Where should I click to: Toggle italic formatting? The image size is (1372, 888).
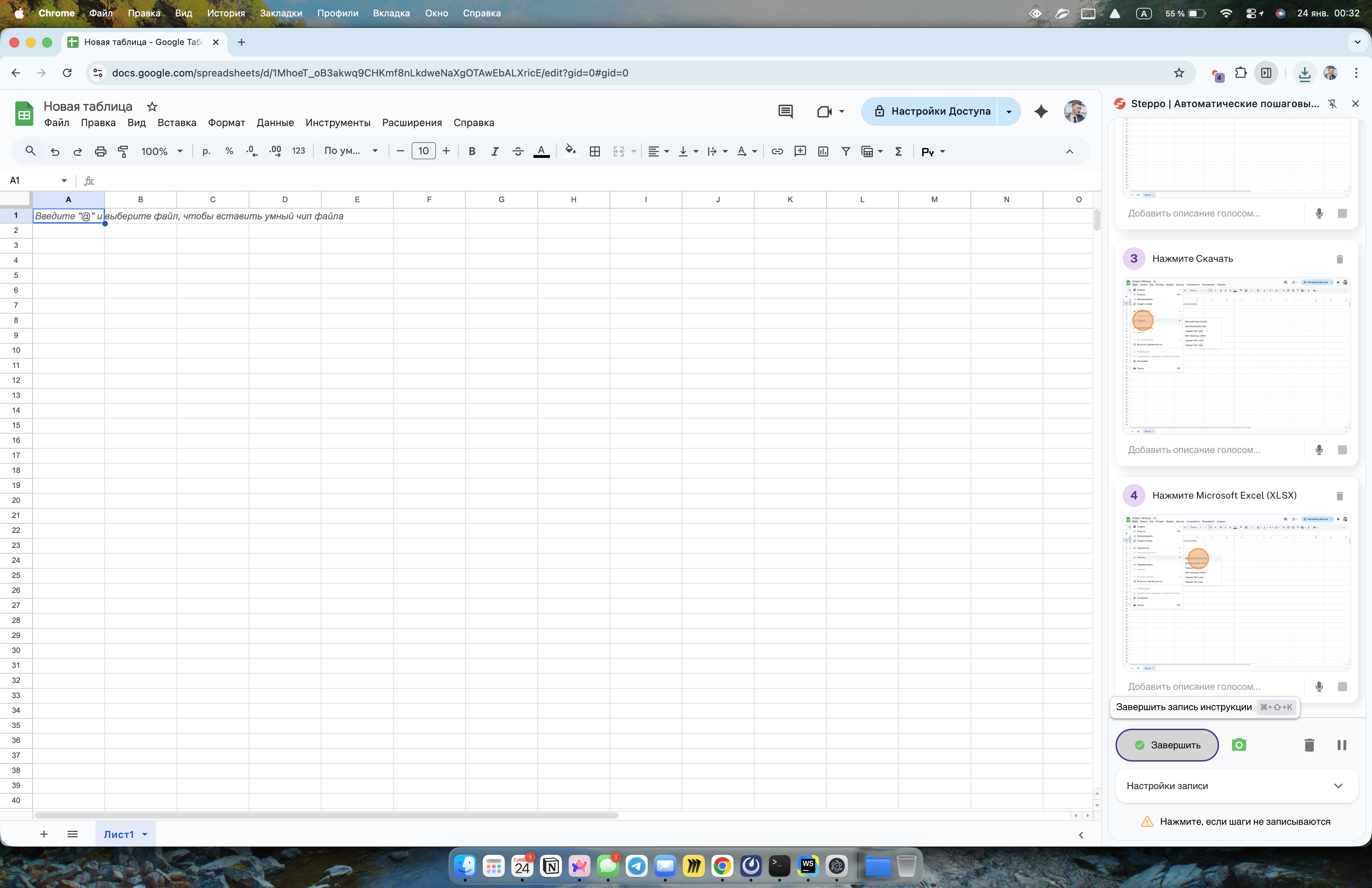(x=494, y=151)
